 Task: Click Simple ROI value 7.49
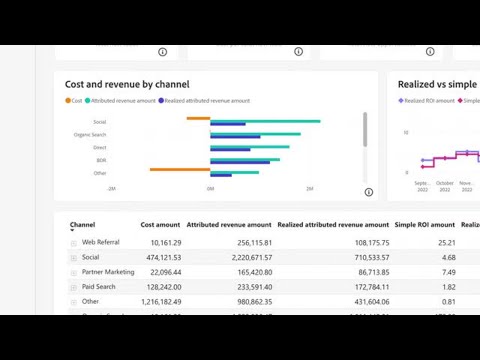tap(449, 272)
